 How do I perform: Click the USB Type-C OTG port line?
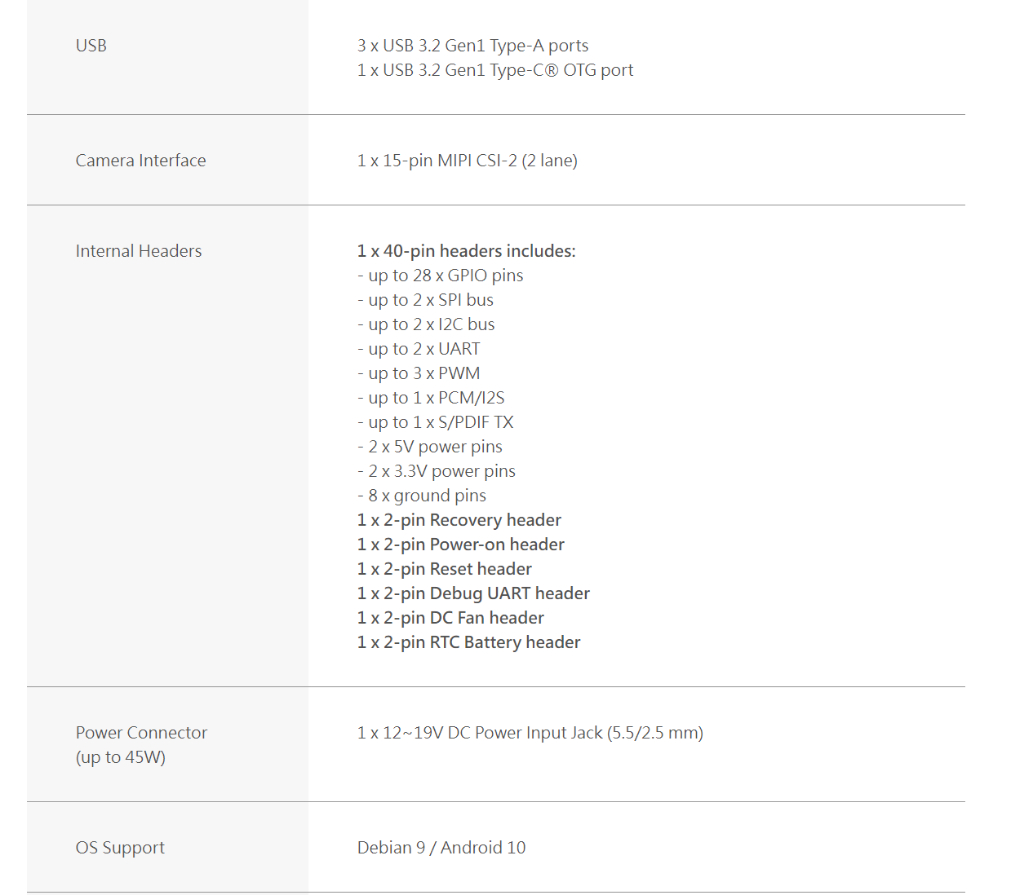495,71
